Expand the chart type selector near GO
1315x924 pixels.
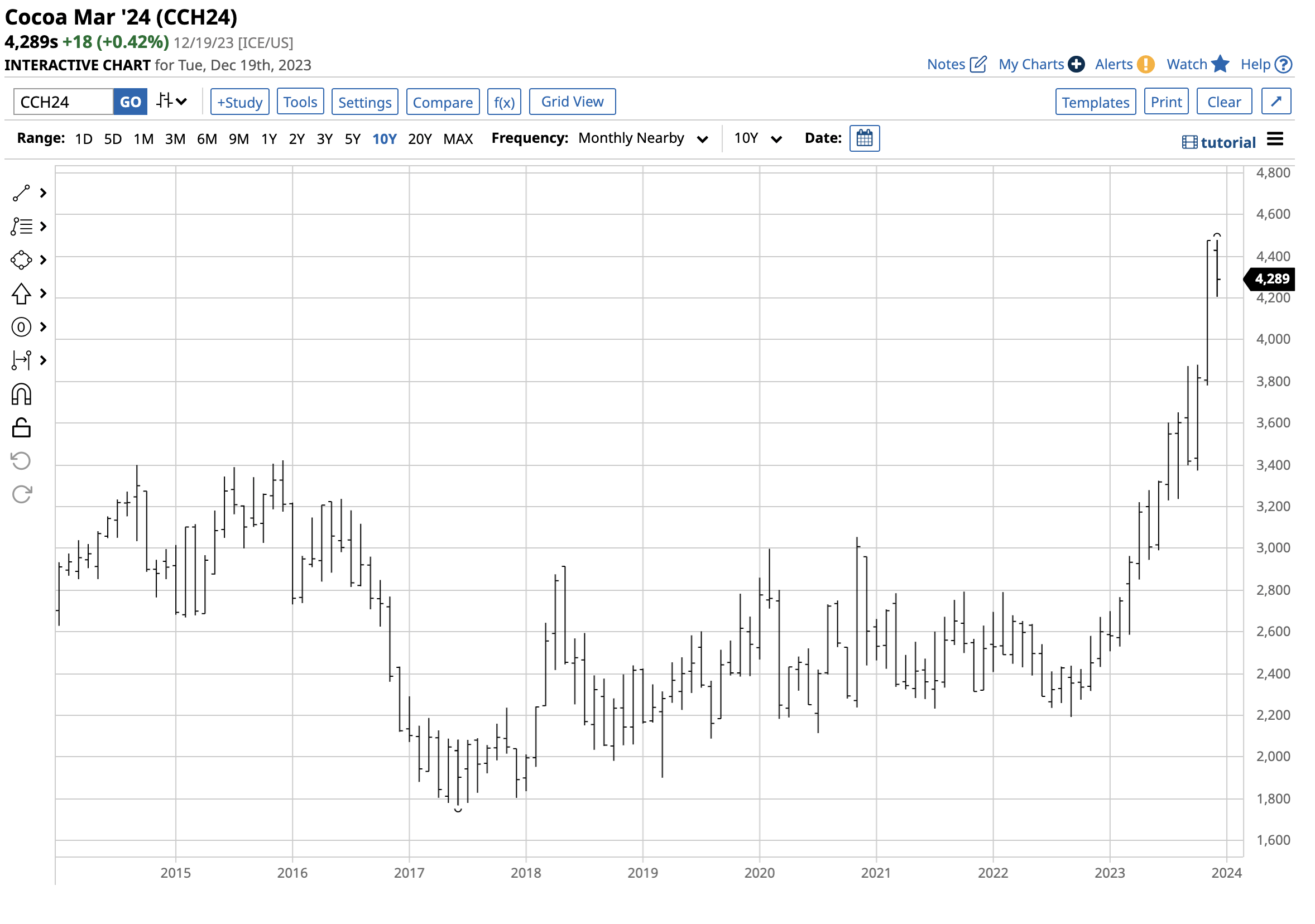(170, 102)
